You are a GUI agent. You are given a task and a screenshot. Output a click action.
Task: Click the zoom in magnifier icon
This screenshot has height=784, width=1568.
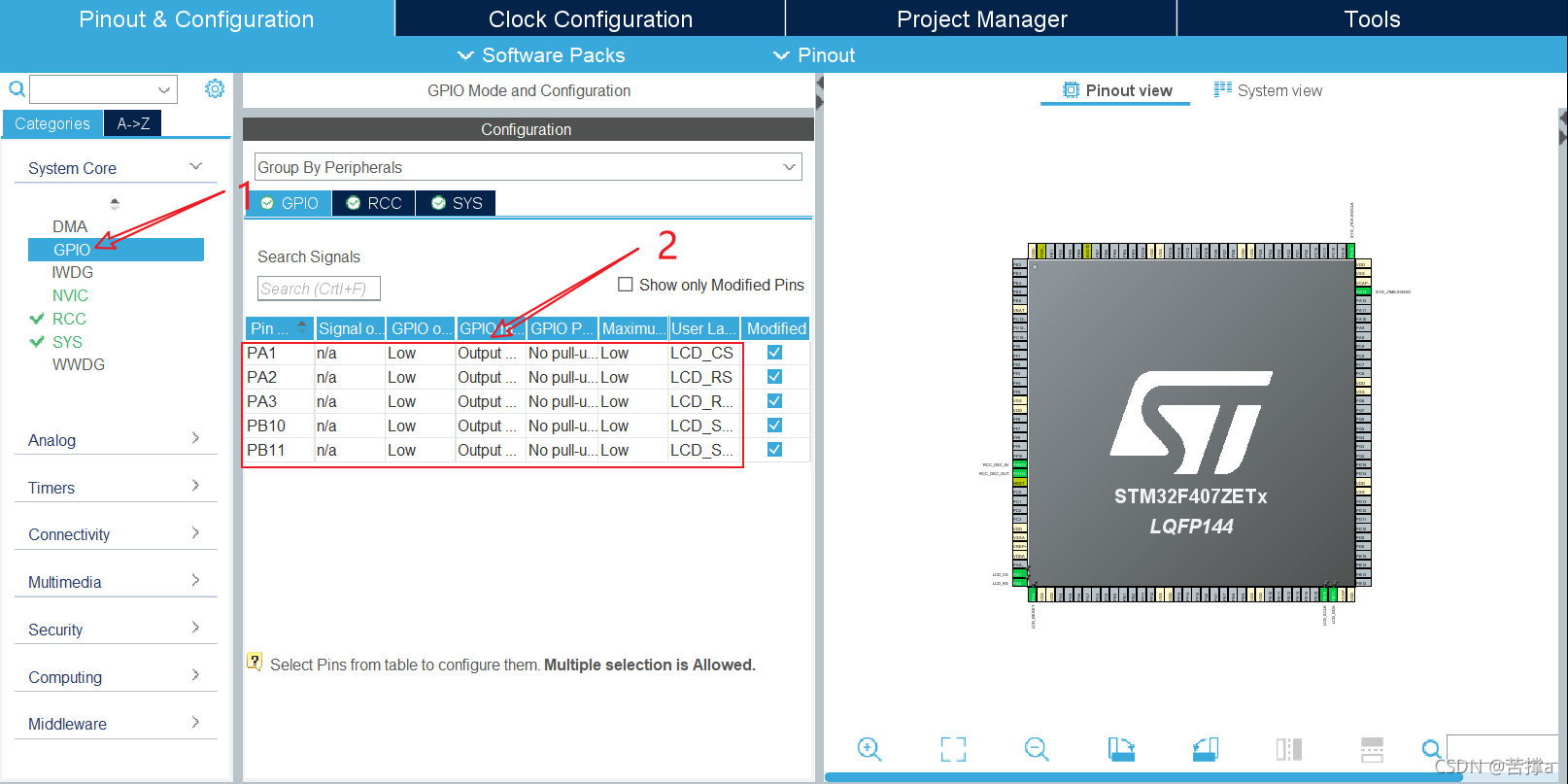pyautogui.click(x=869, y=749)
